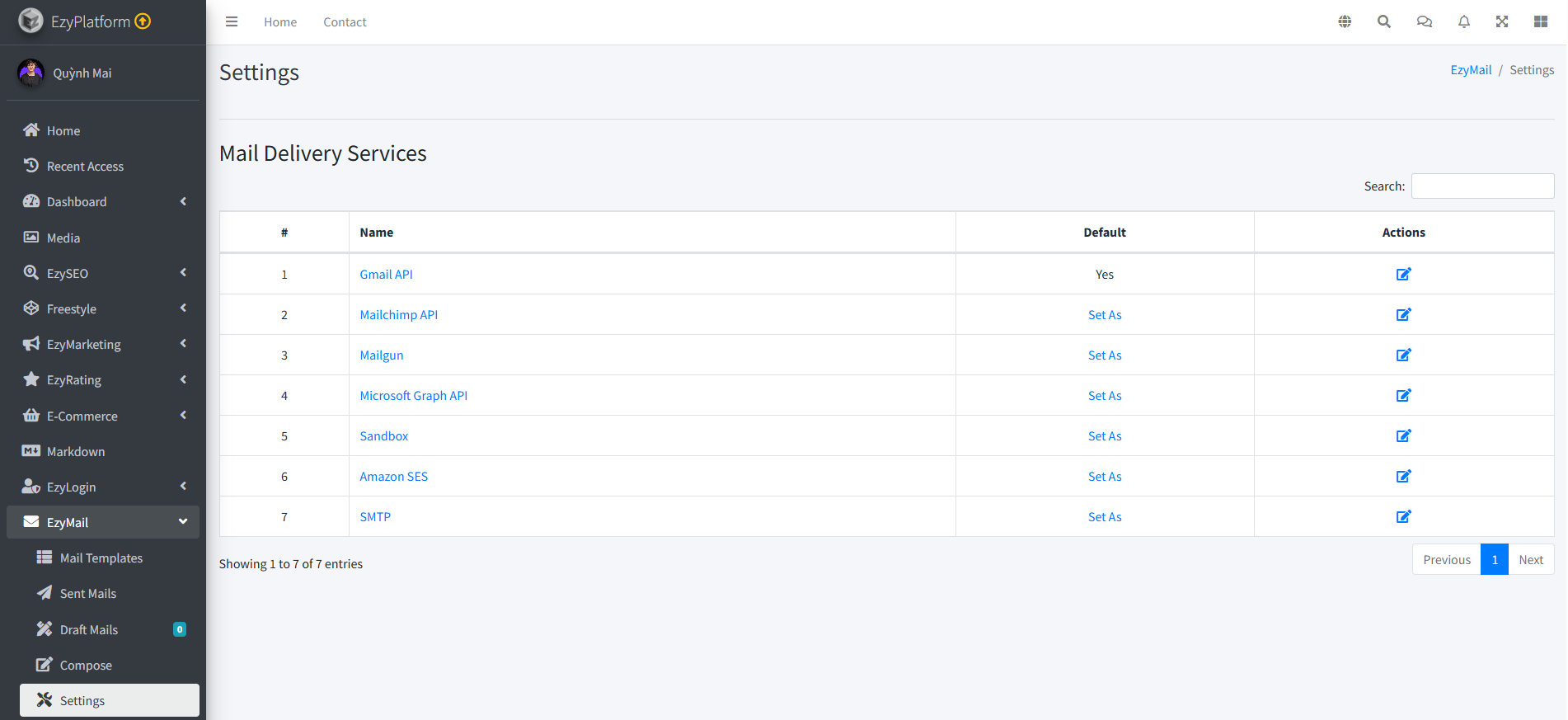Open the Gmail API link
Screen dimensions: 1568x720
(x=386, y=275)
